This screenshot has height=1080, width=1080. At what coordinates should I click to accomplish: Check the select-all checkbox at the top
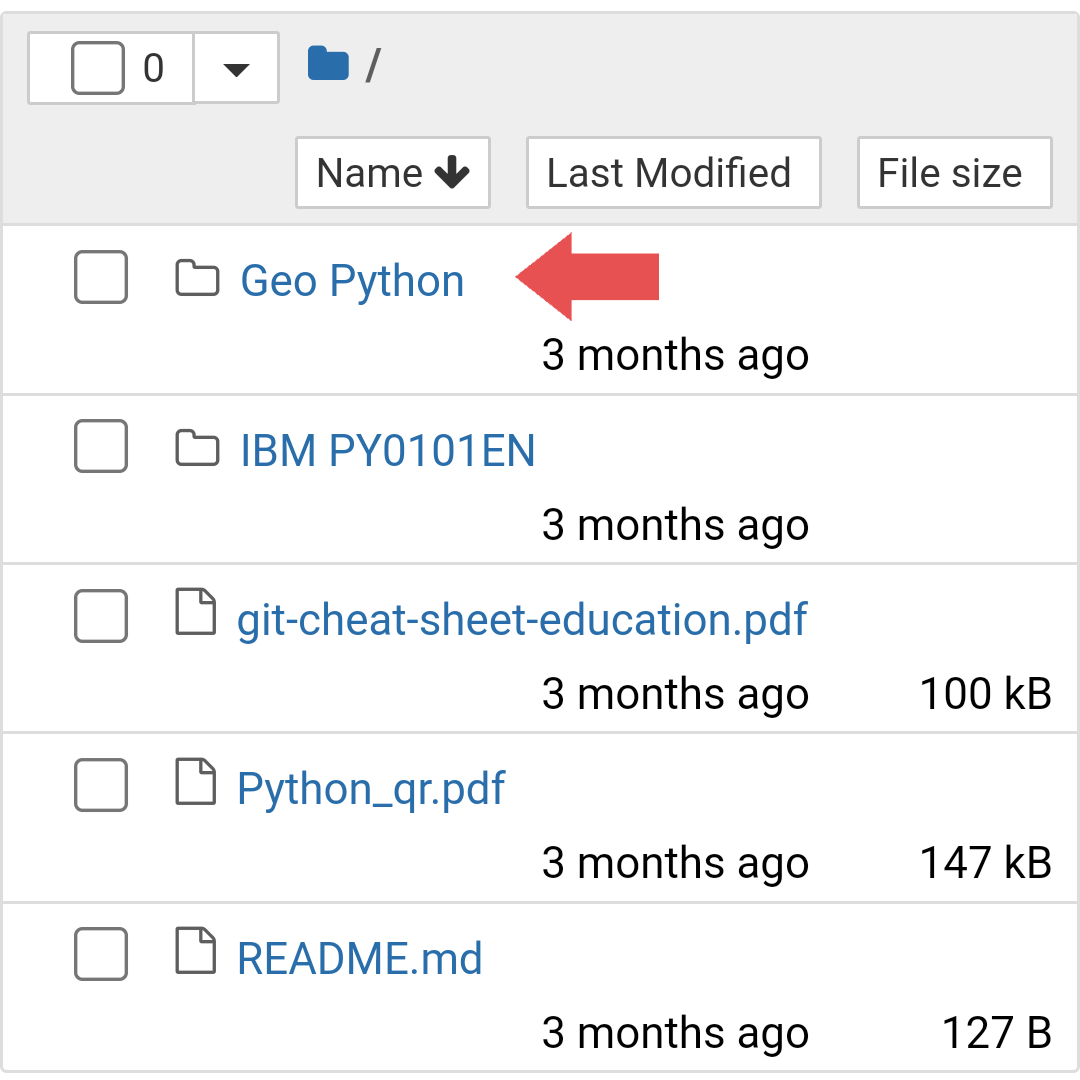coord(96,67)
